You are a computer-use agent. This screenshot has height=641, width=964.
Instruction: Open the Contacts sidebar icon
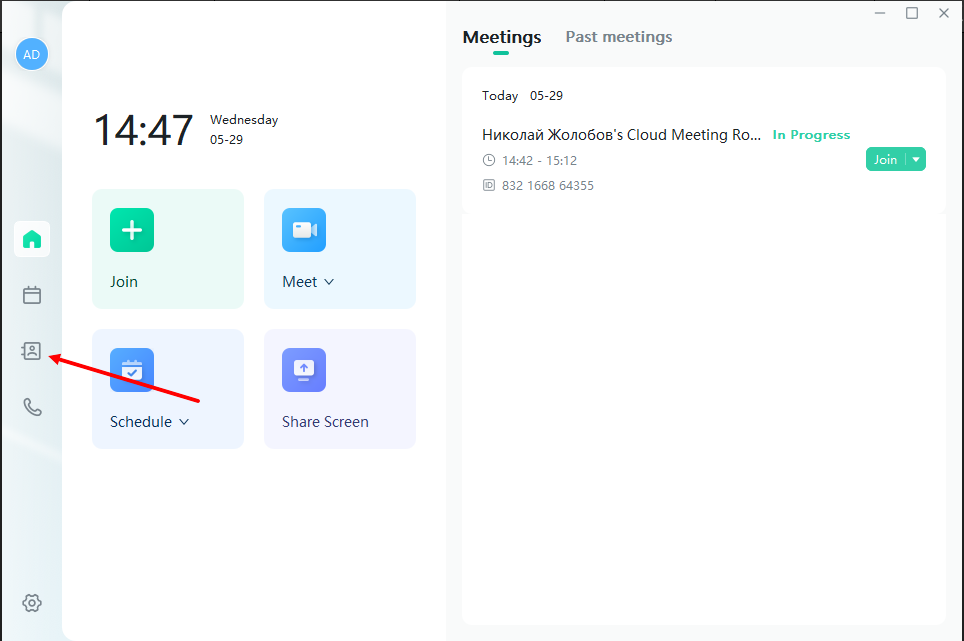coord(31,351)
